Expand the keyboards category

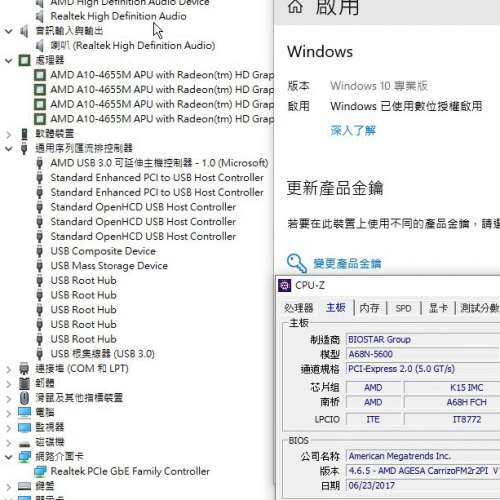pos(9,486)
